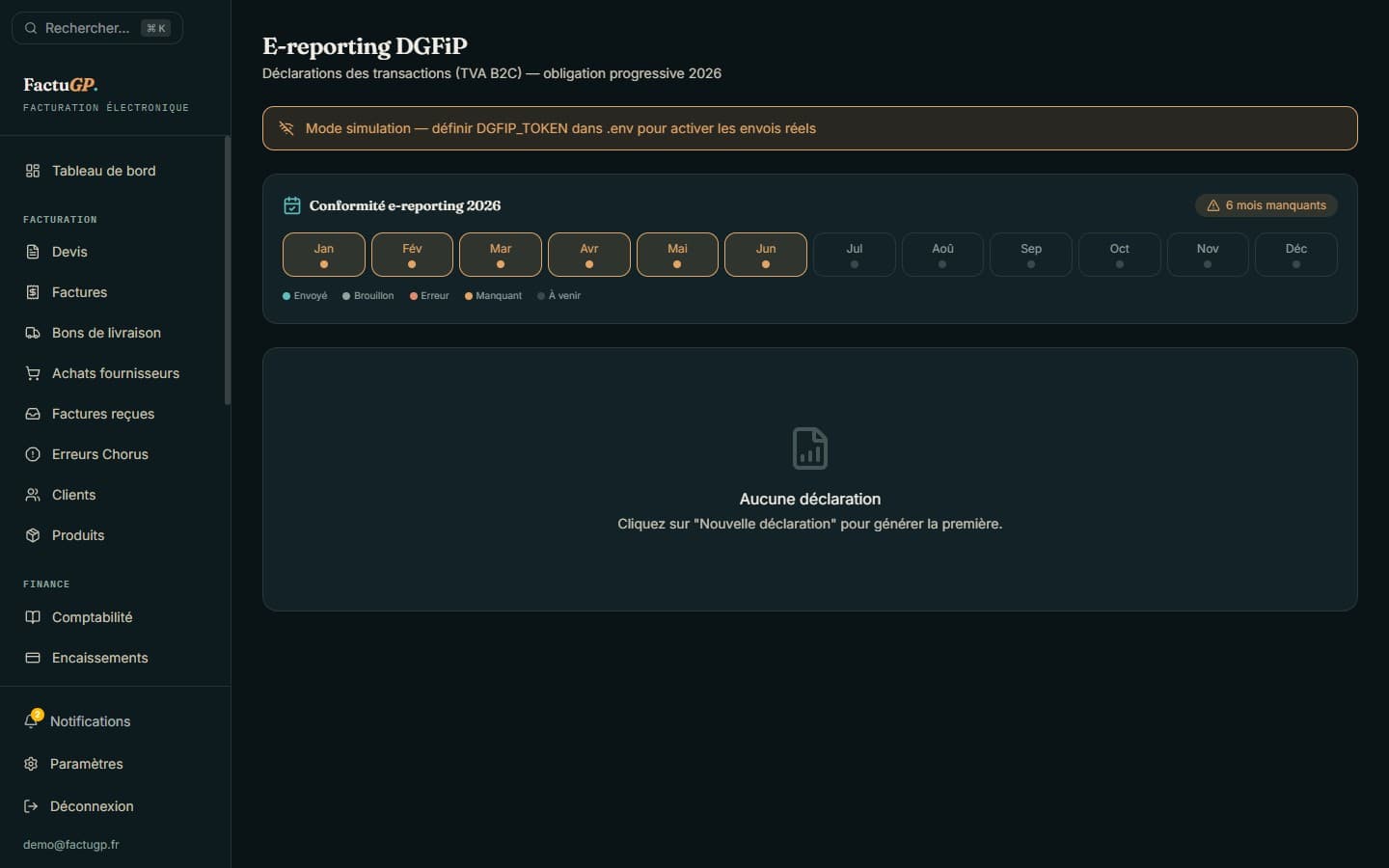Viewport: 1389px width, 868px height.
Task: Select the Jan month tile
Action: click(x=324, y=255)
